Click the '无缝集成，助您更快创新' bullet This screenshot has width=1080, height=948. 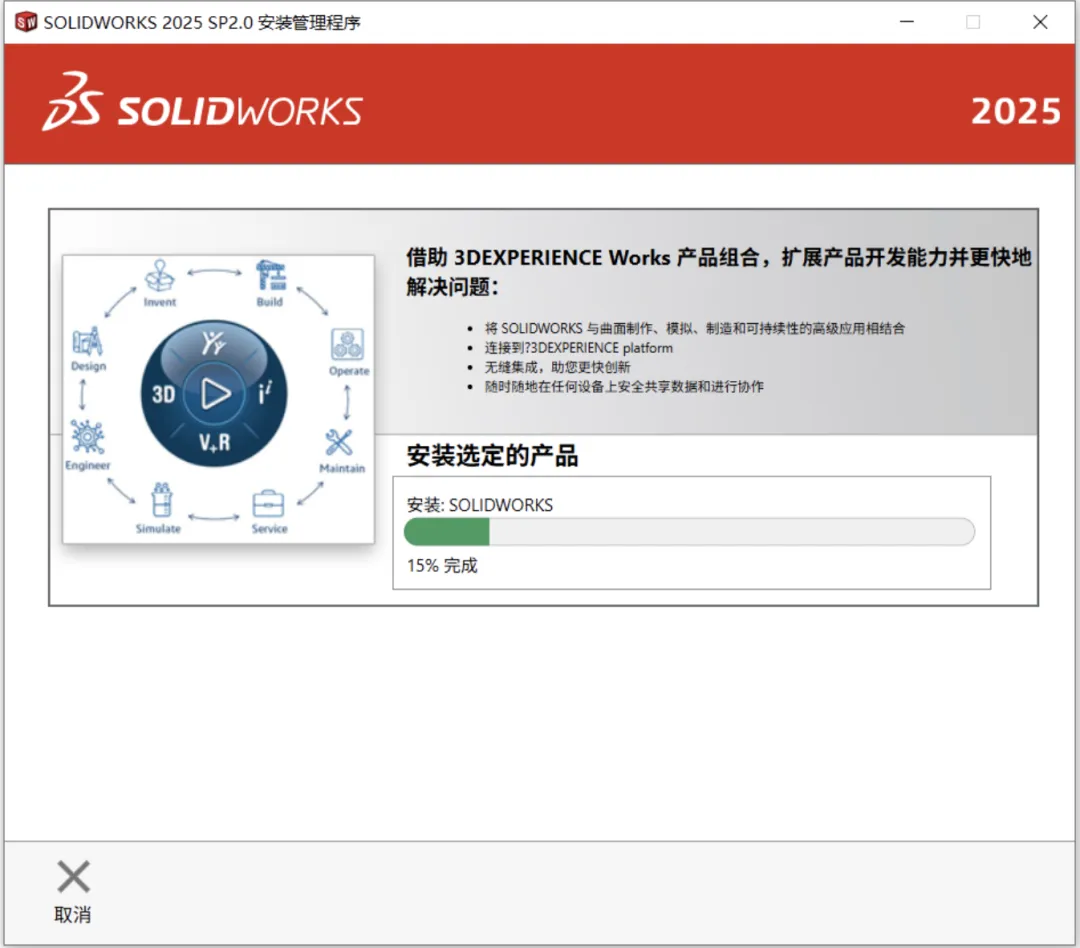pos(557,367)
